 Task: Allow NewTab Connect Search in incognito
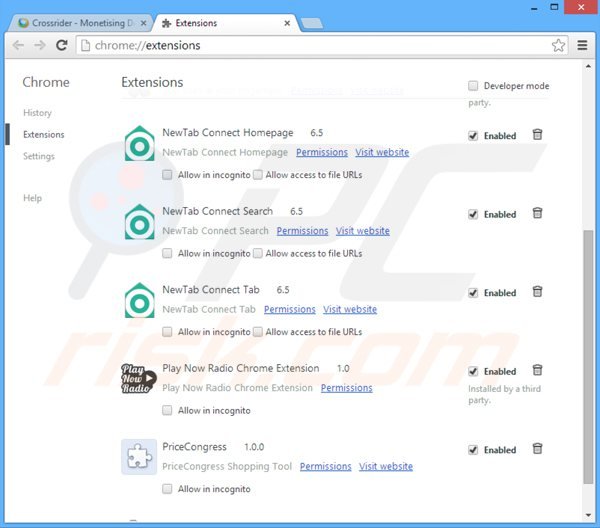click(x=167, y=253)
